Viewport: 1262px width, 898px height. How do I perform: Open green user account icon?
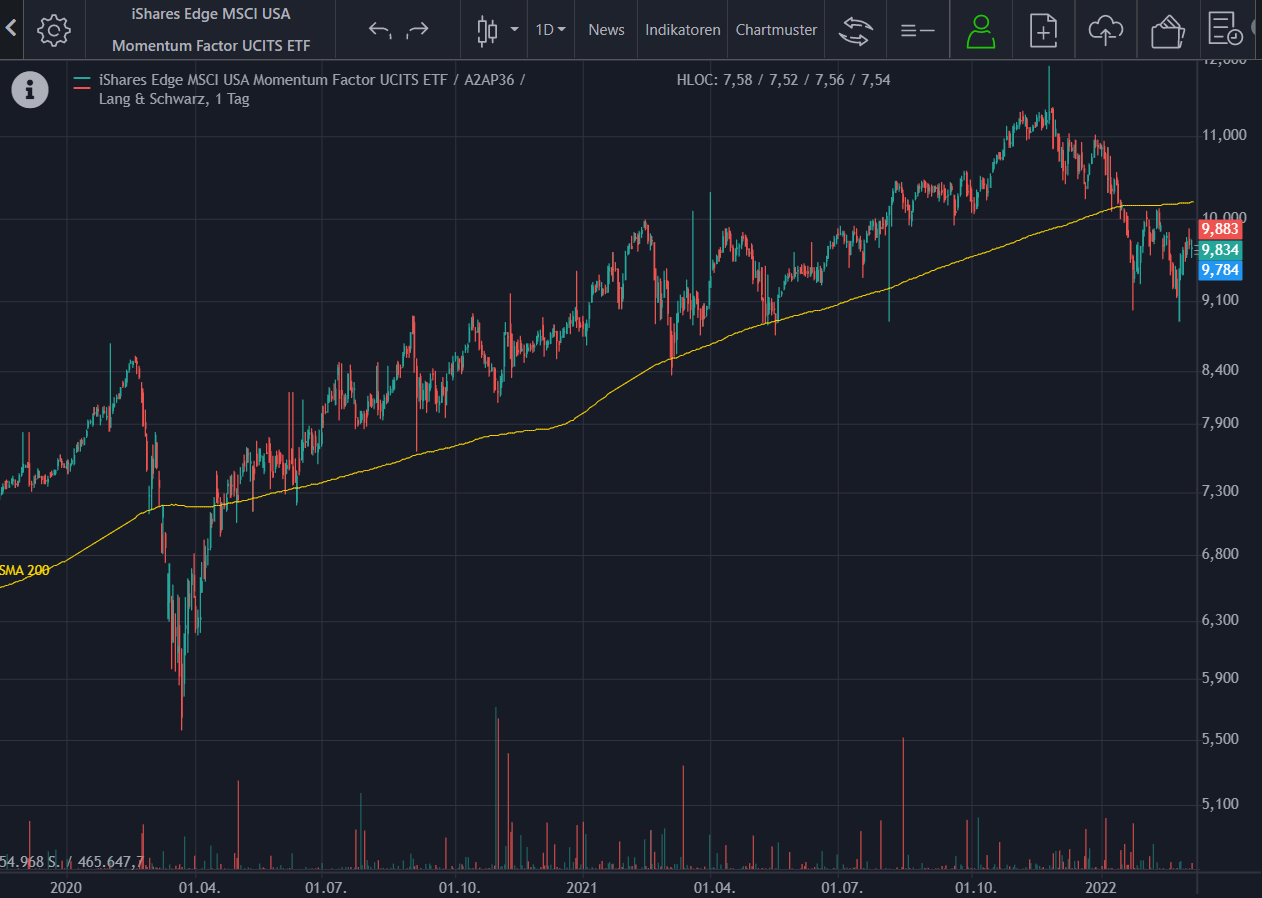(x=981, y=30)
